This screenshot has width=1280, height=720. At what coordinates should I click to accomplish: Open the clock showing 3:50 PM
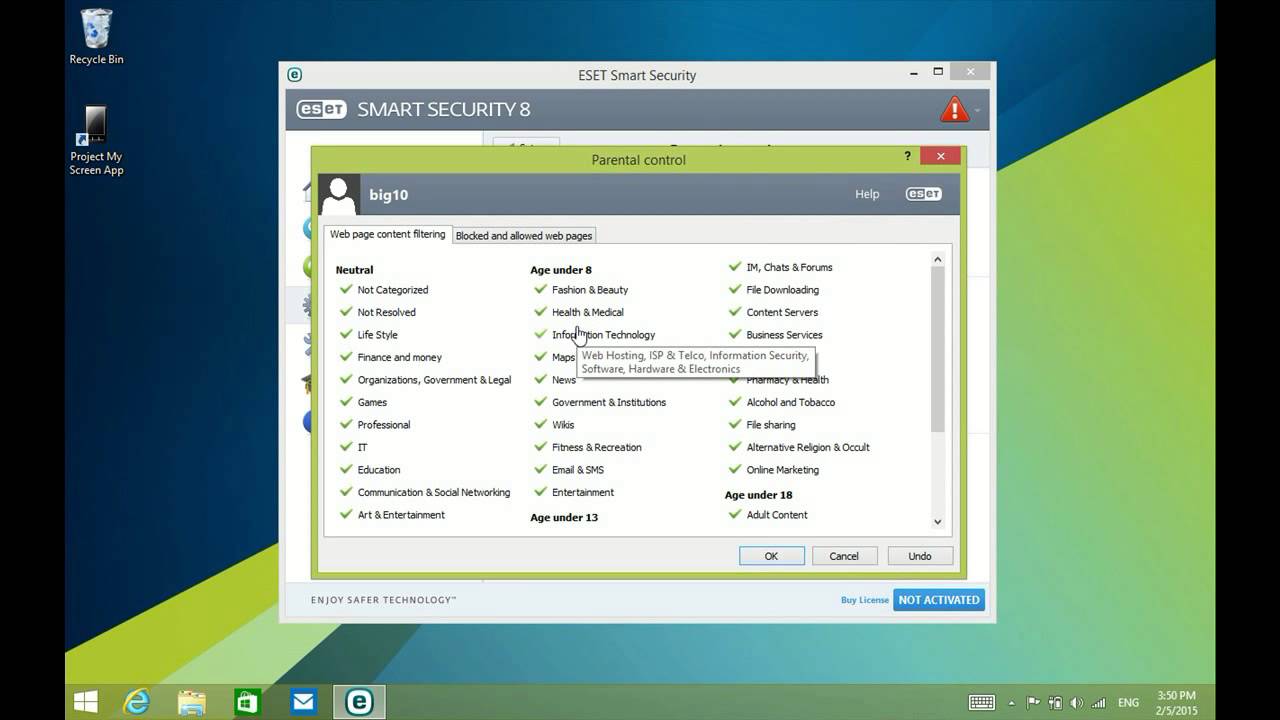point(1176,702)
